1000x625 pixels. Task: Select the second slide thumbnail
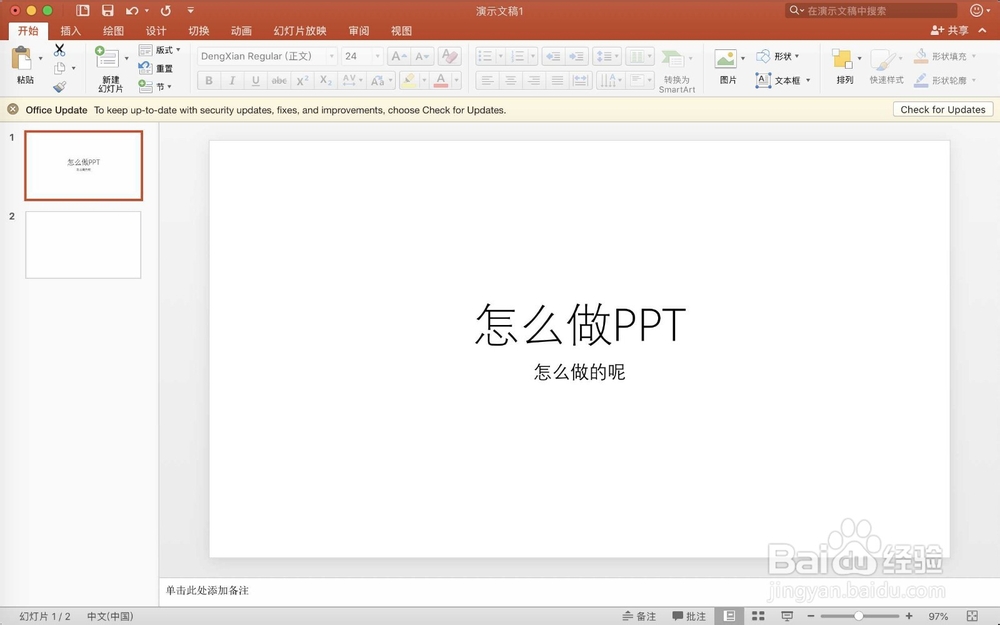click(83, 244)
